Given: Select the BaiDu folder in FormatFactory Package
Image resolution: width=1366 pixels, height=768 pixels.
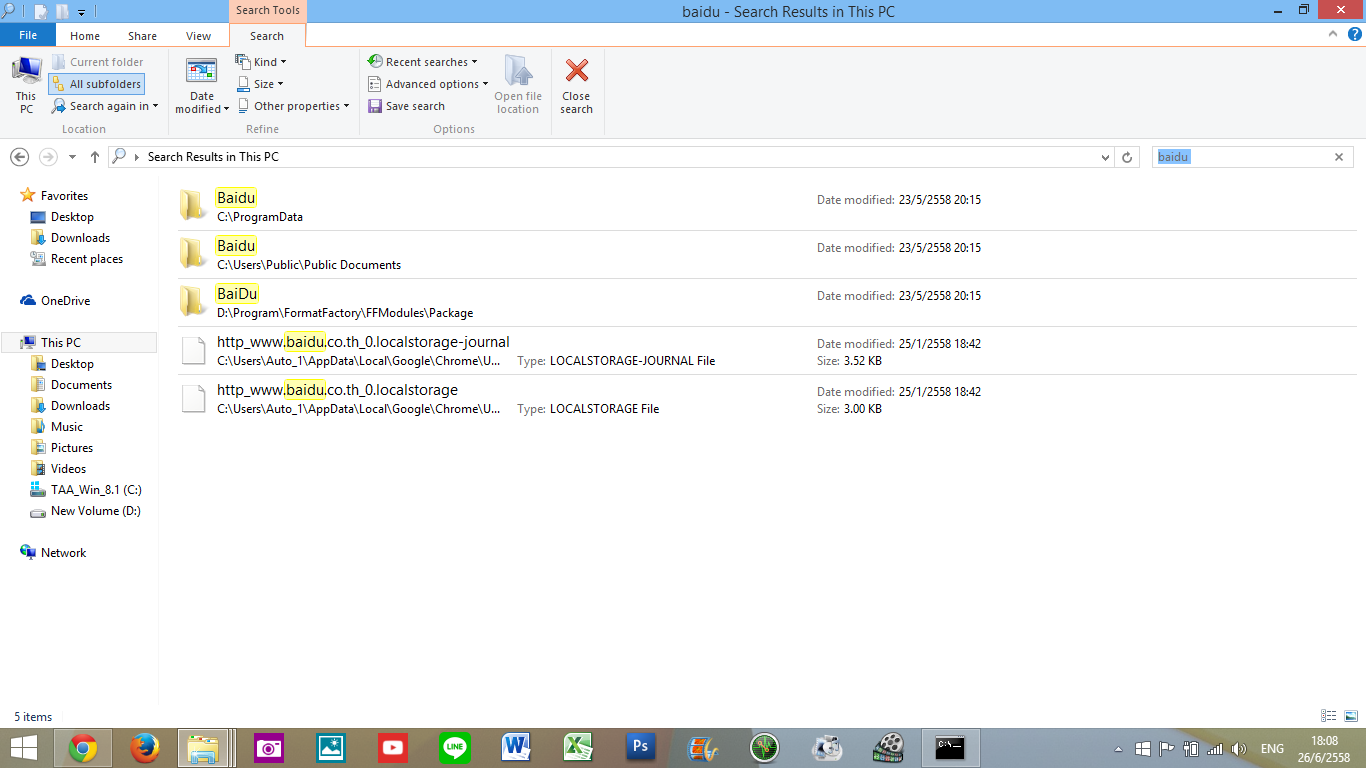Looking at the screenshot, I should [767, 303].
